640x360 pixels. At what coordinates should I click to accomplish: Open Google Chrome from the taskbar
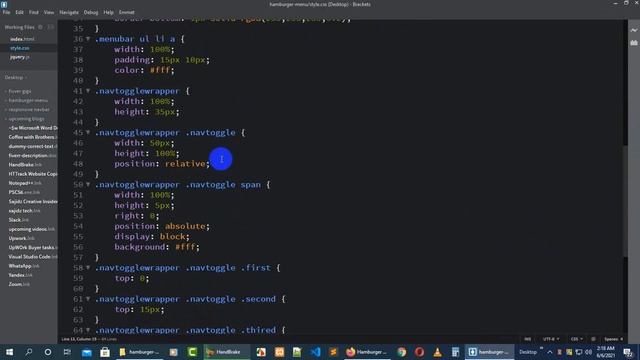(402, 352)
